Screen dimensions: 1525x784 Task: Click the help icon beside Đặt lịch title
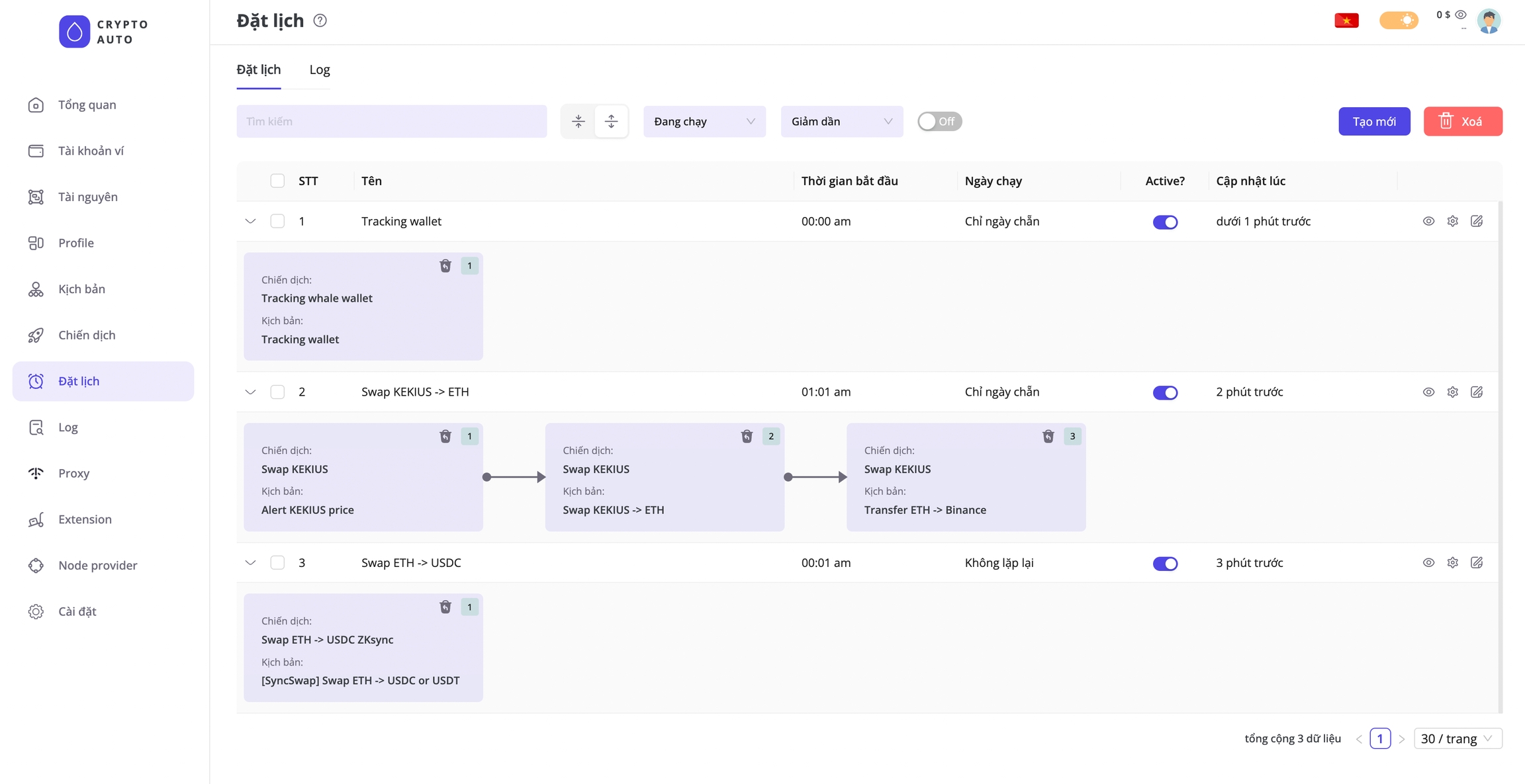pos(320,21)
